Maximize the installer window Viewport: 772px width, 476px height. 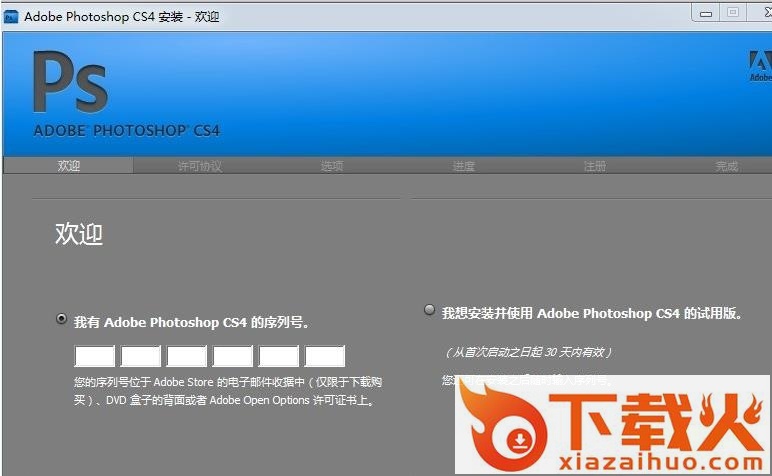733,12
